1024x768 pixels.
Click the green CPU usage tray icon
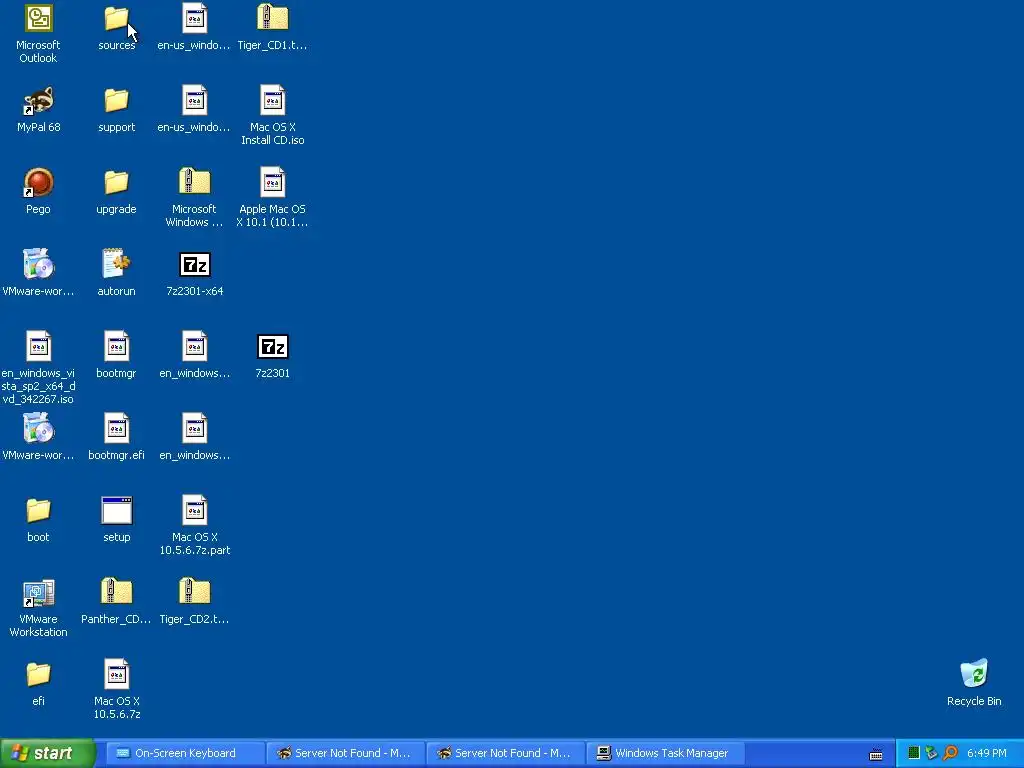pos(914,753)
